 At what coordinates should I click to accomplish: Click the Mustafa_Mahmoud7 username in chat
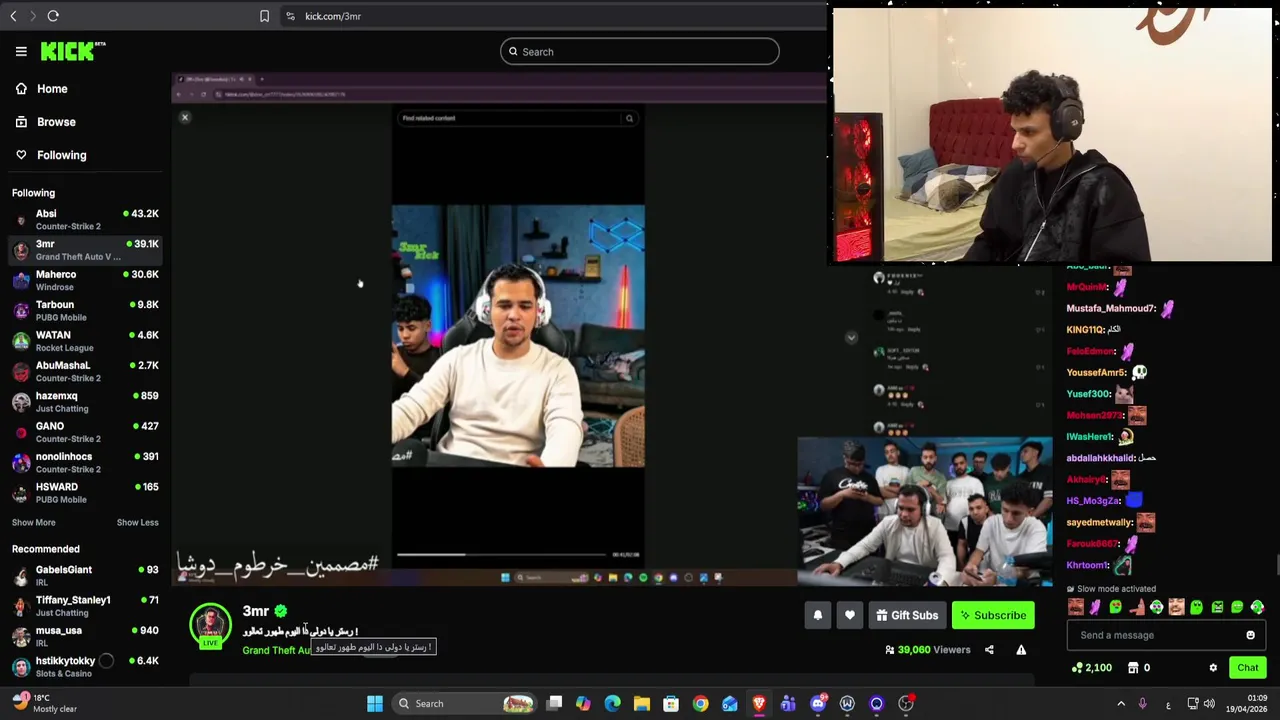point(1111,308)
